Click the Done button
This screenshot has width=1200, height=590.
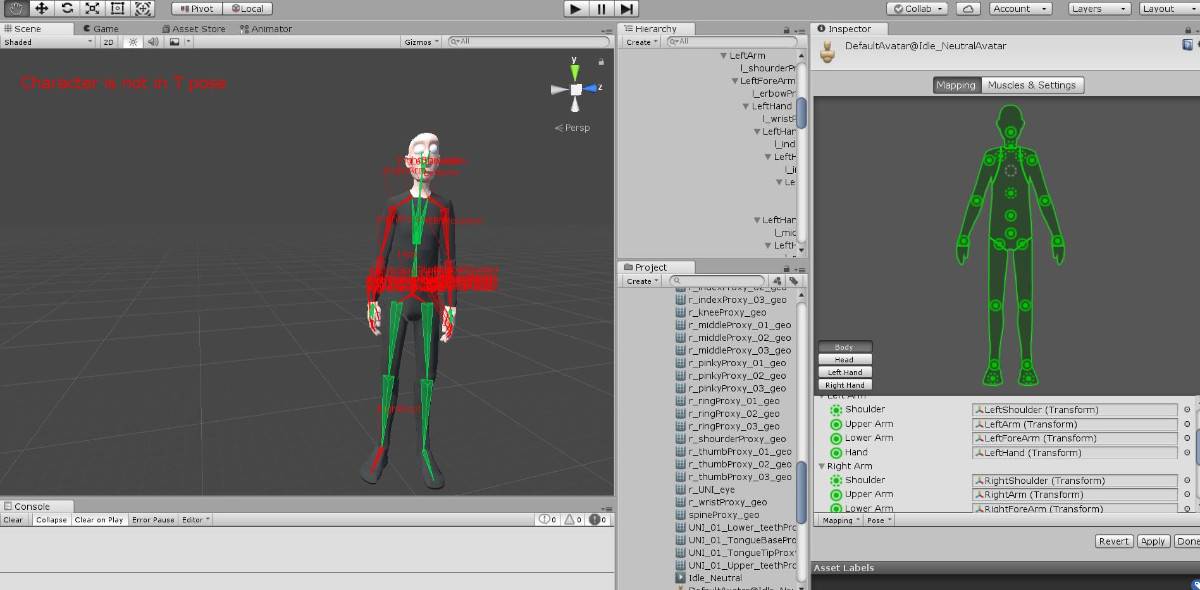coord(1187,541)
